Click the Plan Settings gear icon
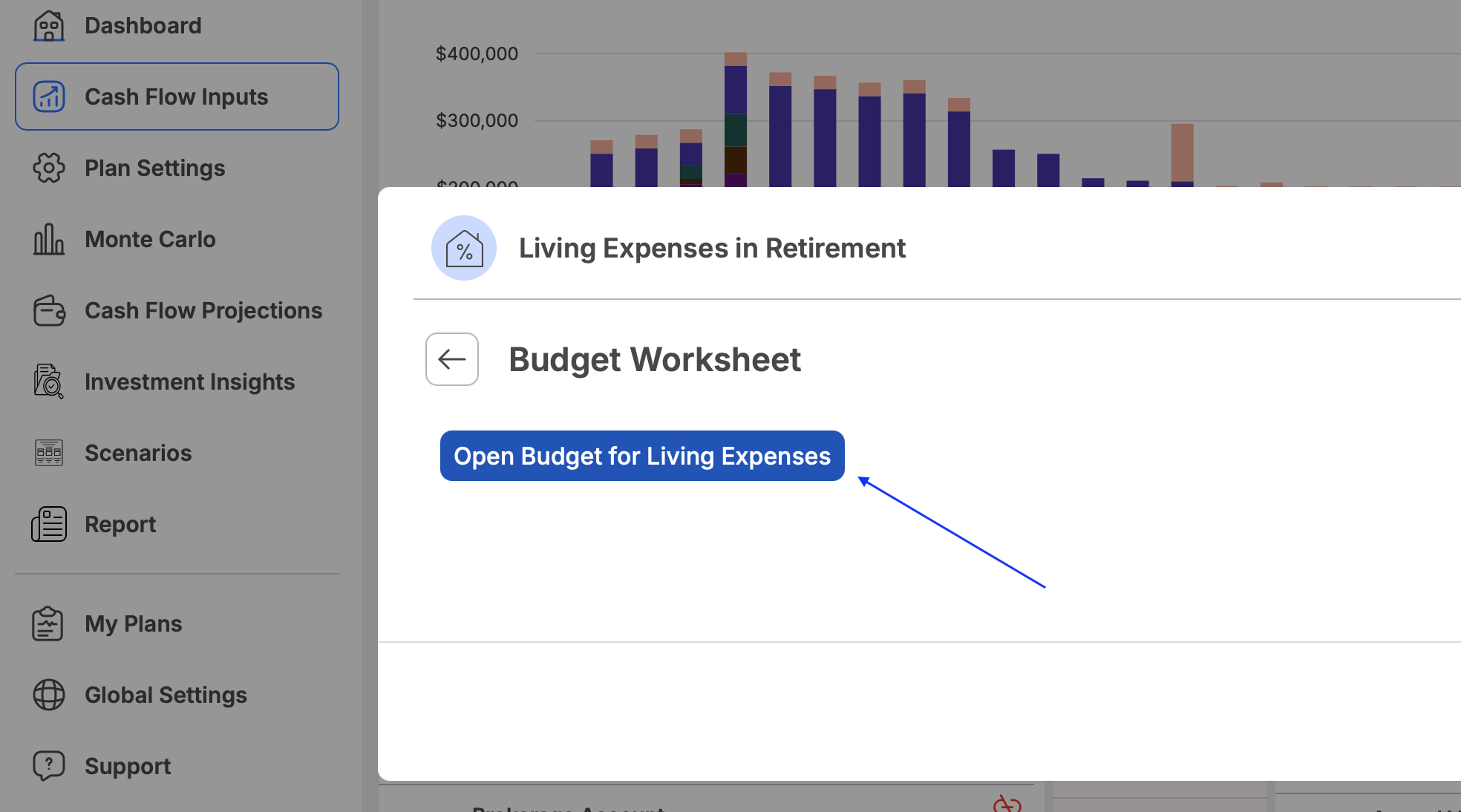Image resolution: width=1461 pixels, height=812 pixels. 49,168
